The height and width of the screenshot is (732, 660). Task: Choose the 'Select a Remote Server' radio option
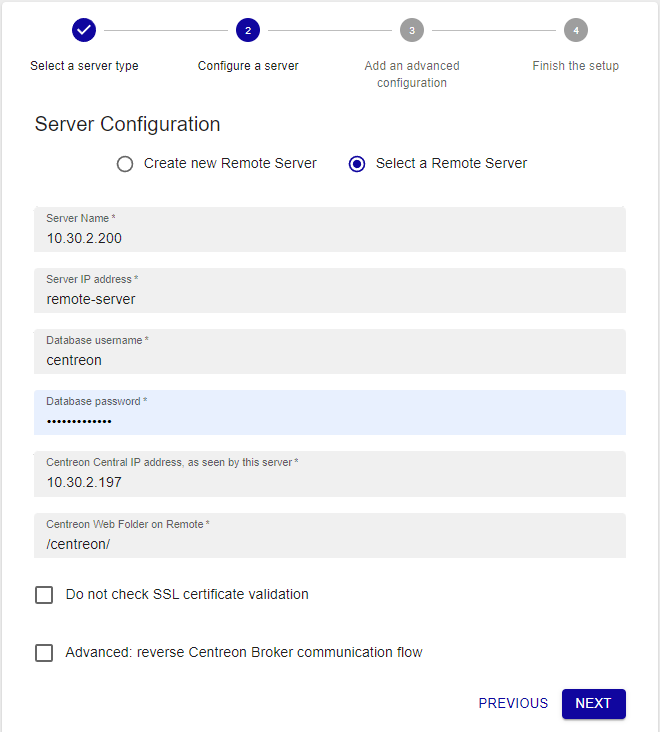click(x=357, y=164)
